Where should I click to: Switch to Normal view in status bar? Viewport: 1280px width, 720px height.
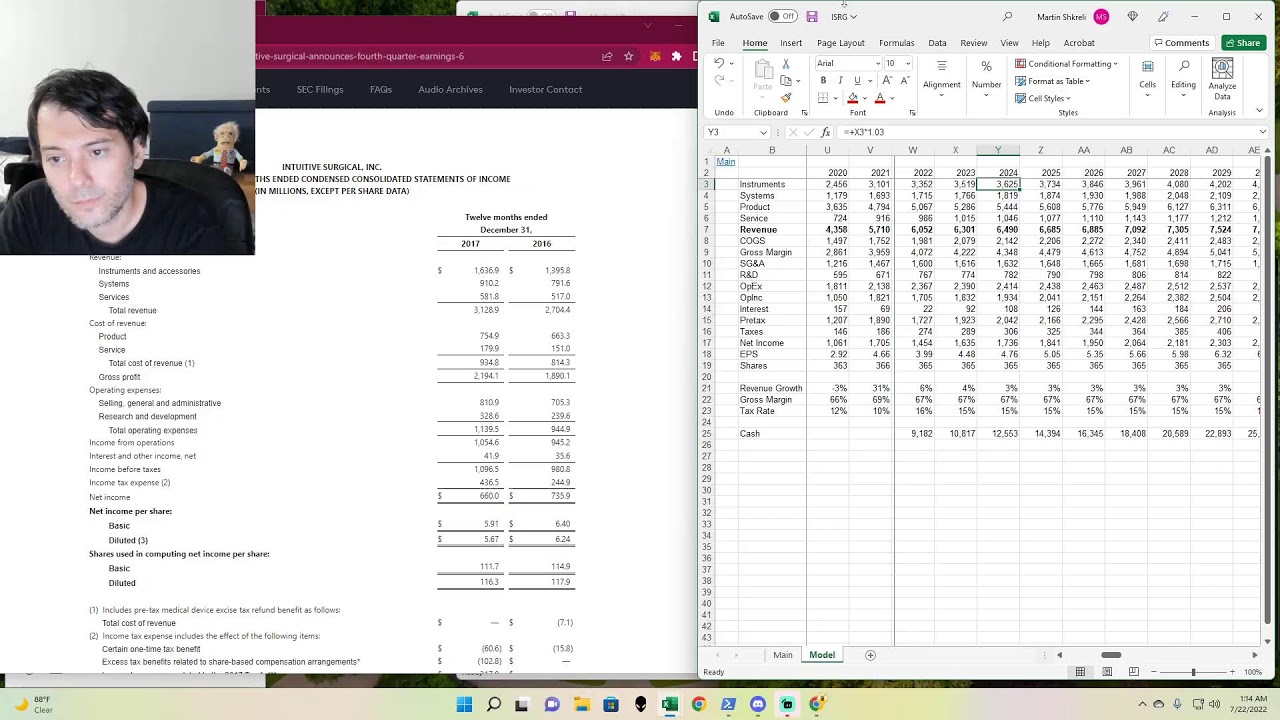(x=1080, y=672)
